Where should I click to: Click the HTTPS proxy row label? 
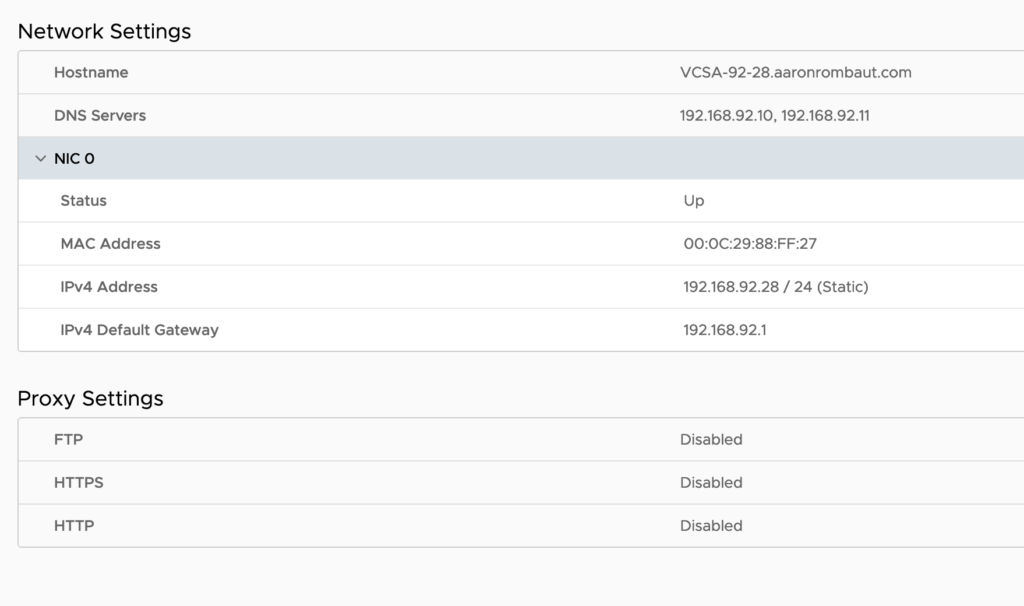(79, 482)
